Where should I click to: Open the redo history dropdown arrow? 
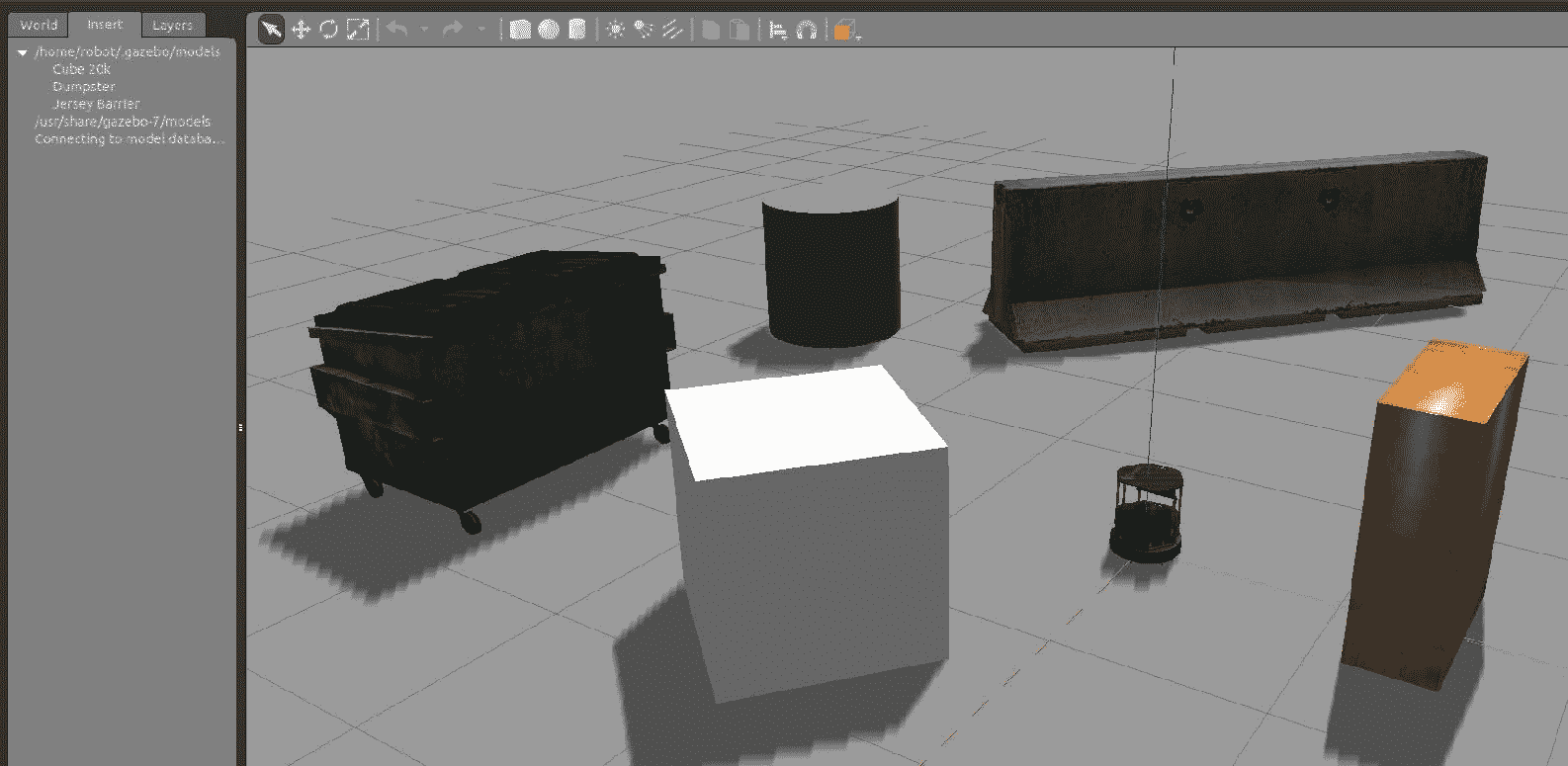(x=481, y=30)
